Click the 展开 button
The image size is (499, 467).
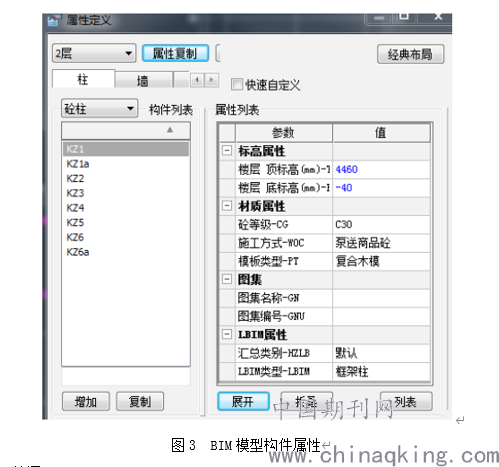coord(243,401)
